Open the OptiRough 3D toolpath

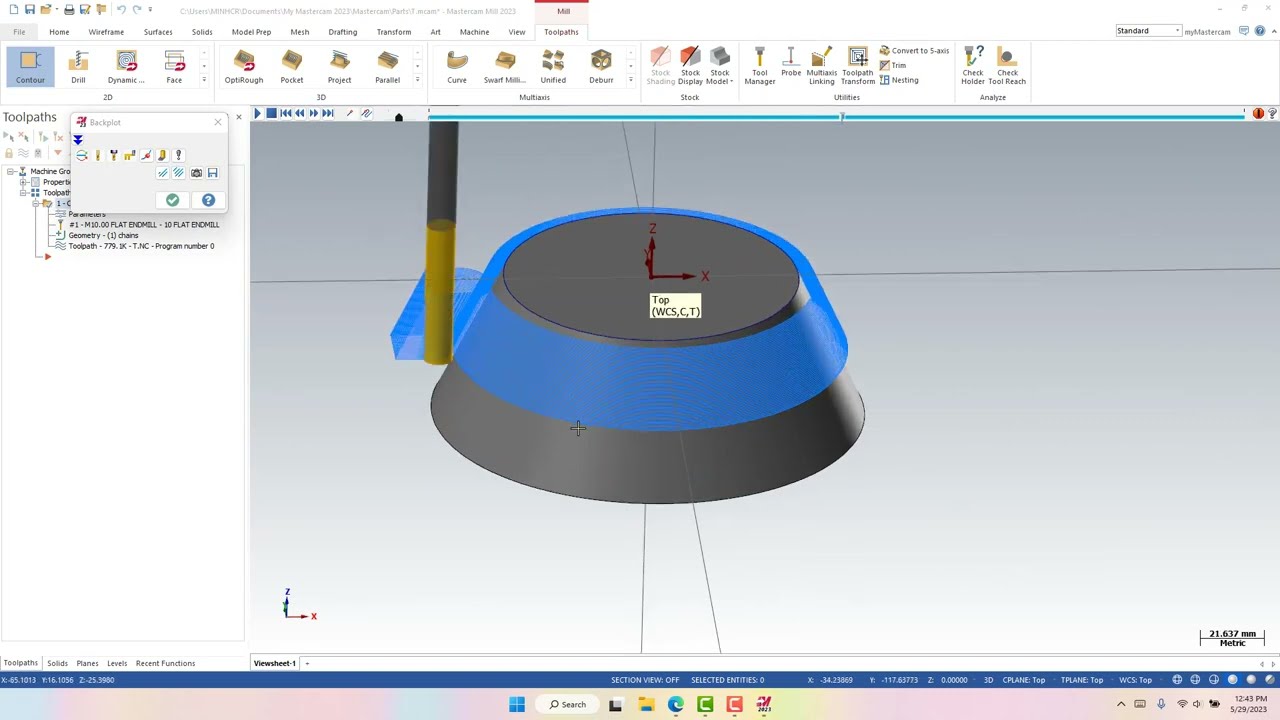244,68
